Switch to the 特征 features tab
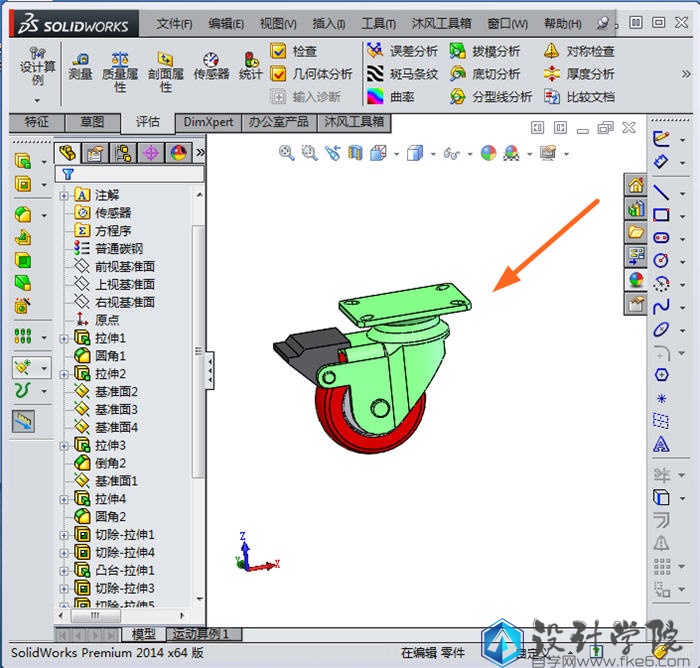 tap(36, 122)
